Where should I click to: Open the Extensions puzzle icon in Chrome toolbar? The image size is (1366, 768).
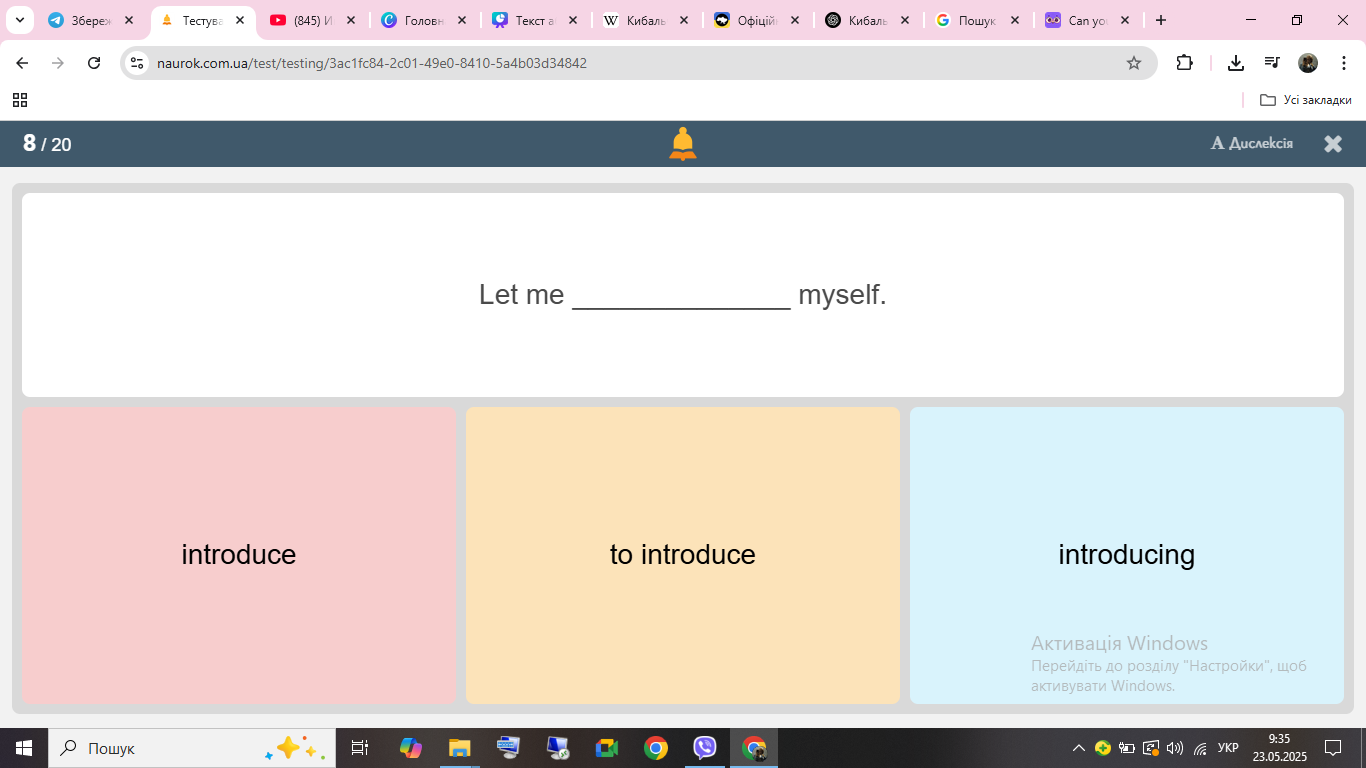pyautogui.click(x=1184, y=62)
